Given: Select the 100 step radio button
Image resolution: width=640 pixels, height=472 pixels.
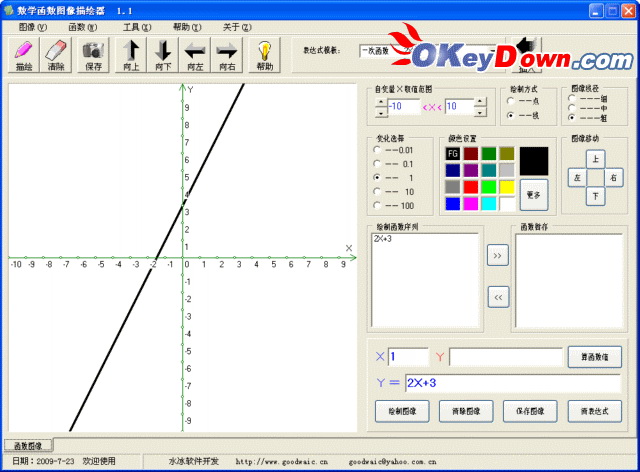Looking at the screenshot, I should tap(377, 205).
